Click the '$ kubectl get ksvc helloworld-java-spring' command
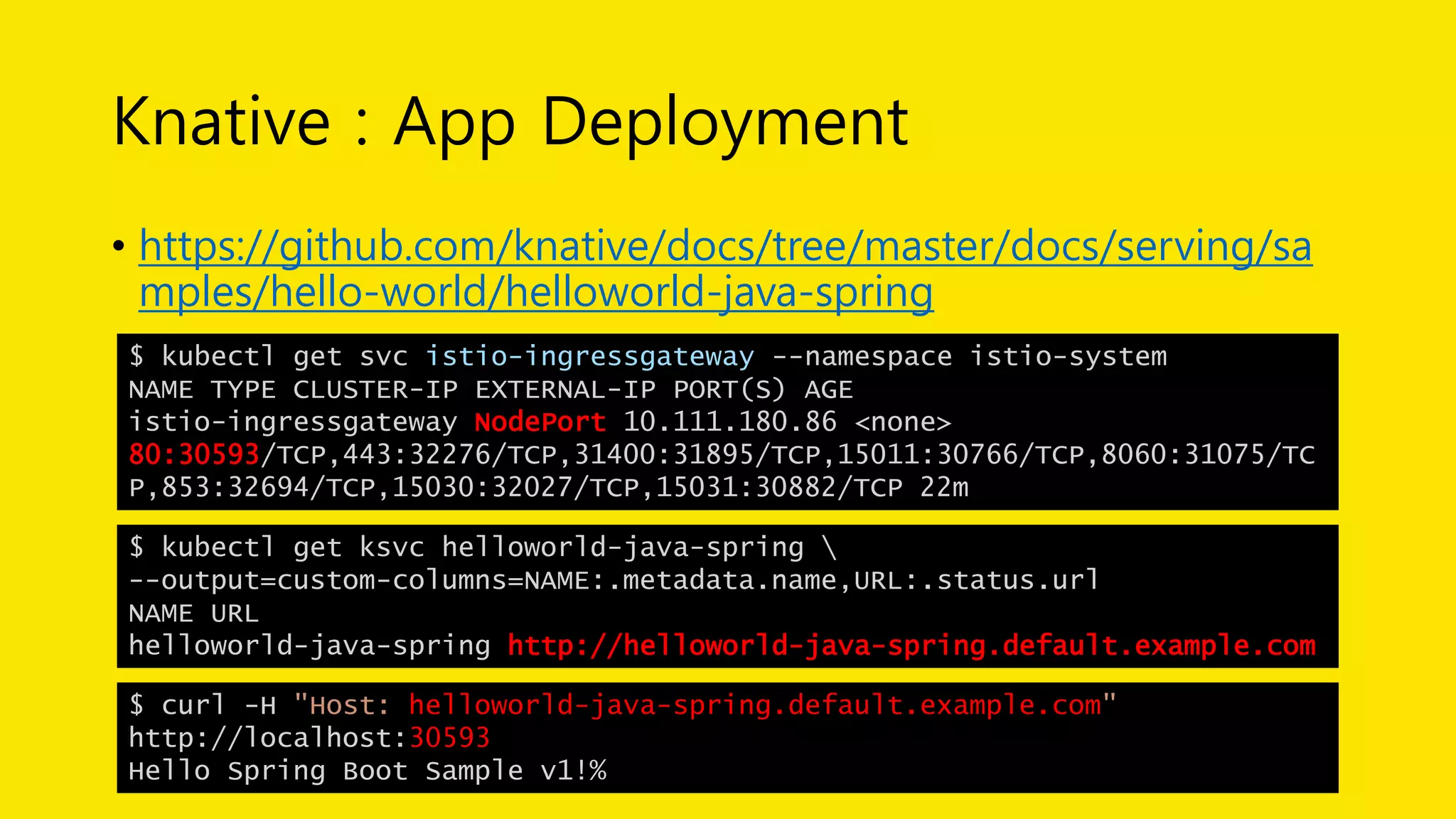1456x819 pixels. point(466,547)
